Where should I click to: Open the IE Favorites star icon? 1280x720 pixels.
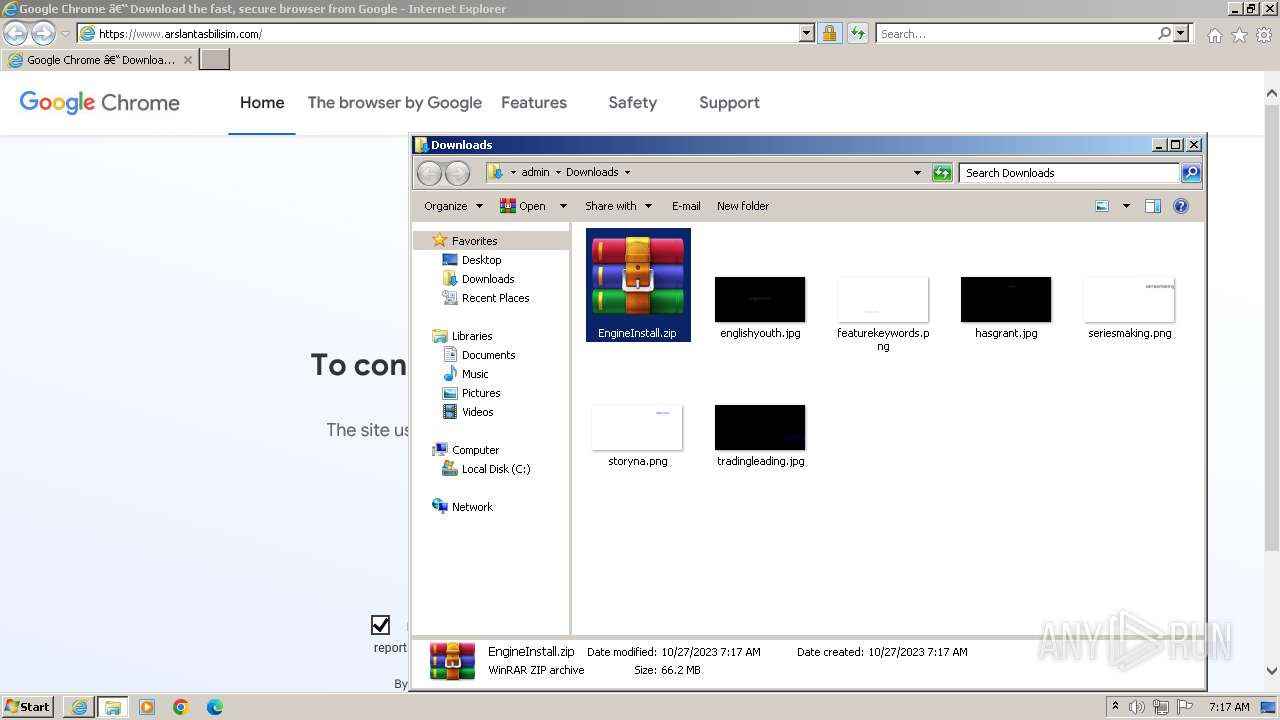coord(1239,35)
